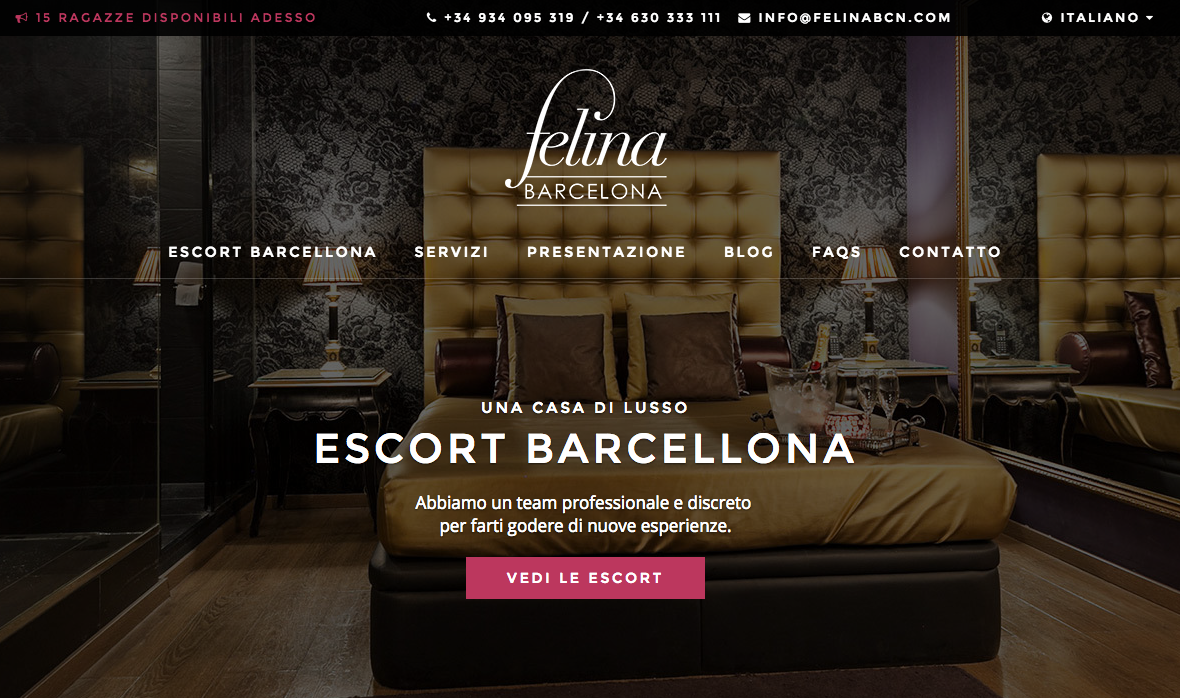Call the +34 934 095 319 number

click(509, 17)
